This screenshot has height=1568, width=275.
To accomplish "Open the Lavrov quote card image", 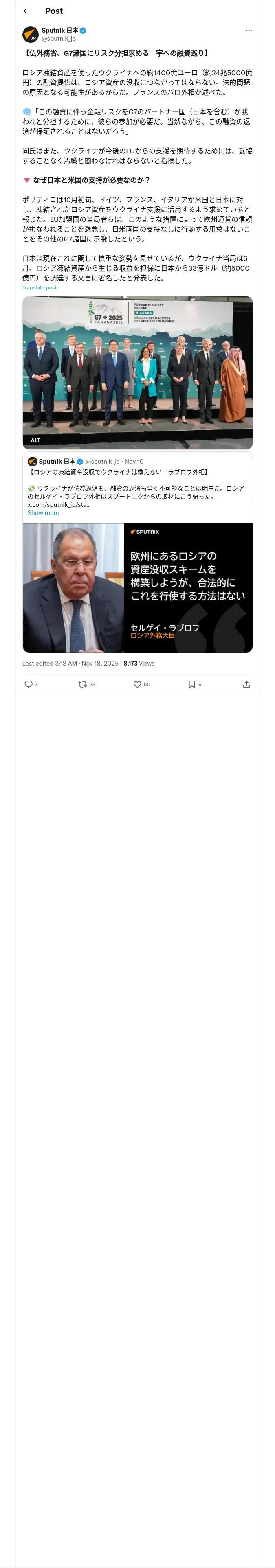I will (137, 588).
